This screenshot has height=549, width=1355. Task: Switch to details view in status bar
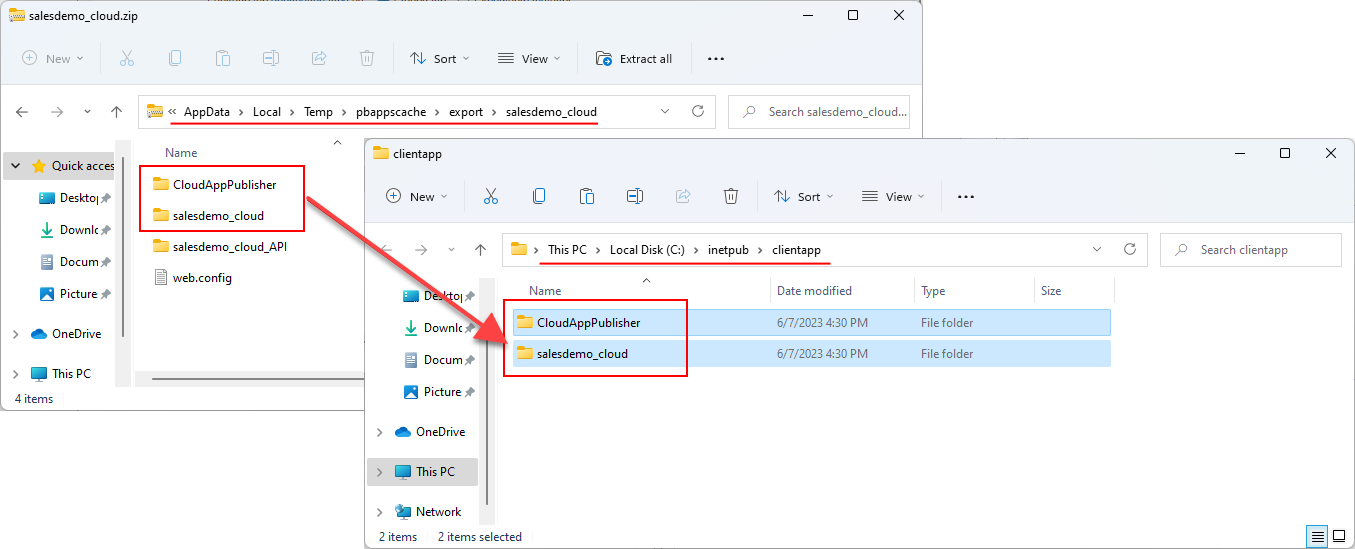(1319, 537)
